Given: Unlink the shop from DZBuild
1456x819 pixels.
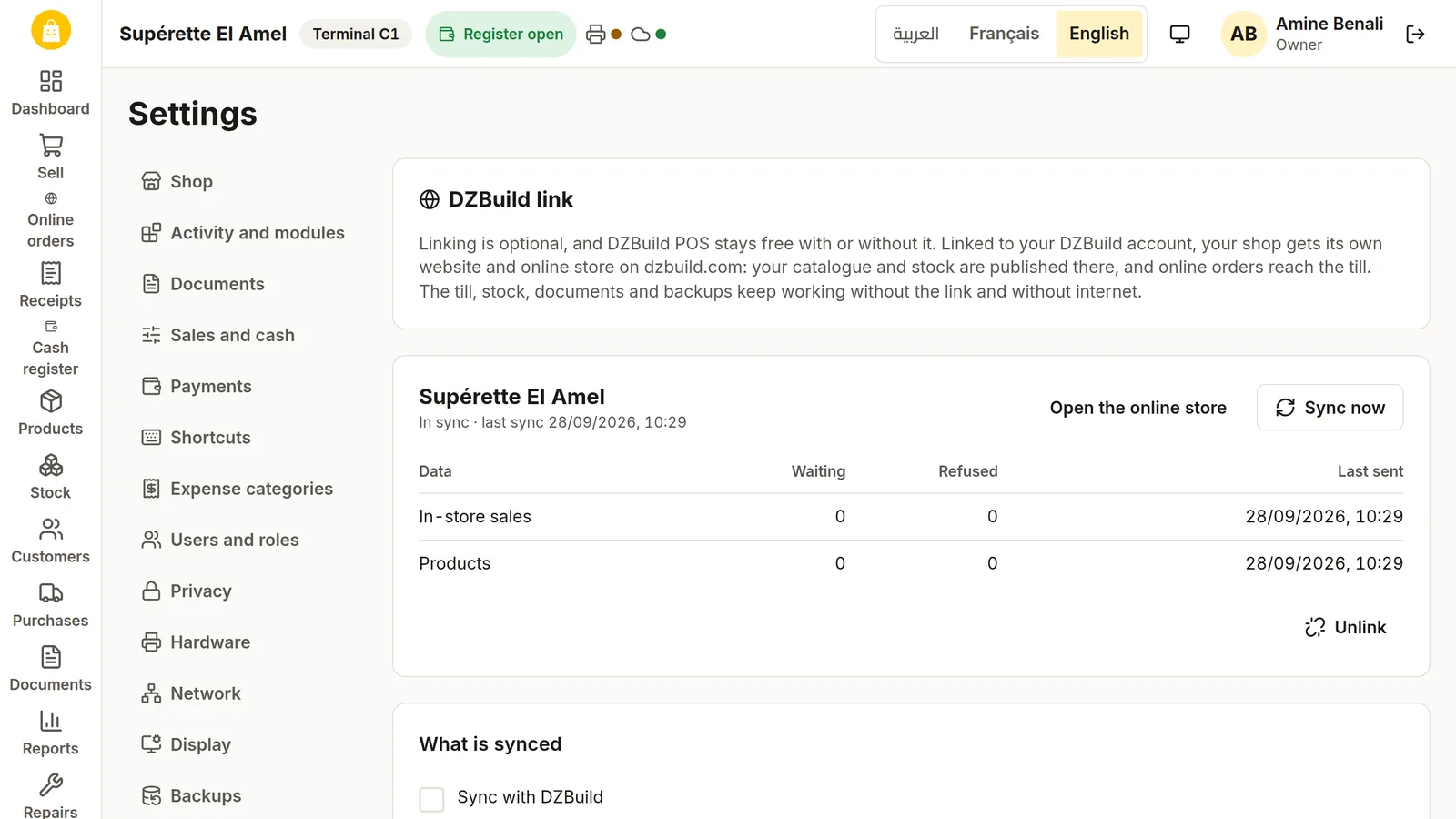Looking at the screenshot, I should tap(1345, 627).
